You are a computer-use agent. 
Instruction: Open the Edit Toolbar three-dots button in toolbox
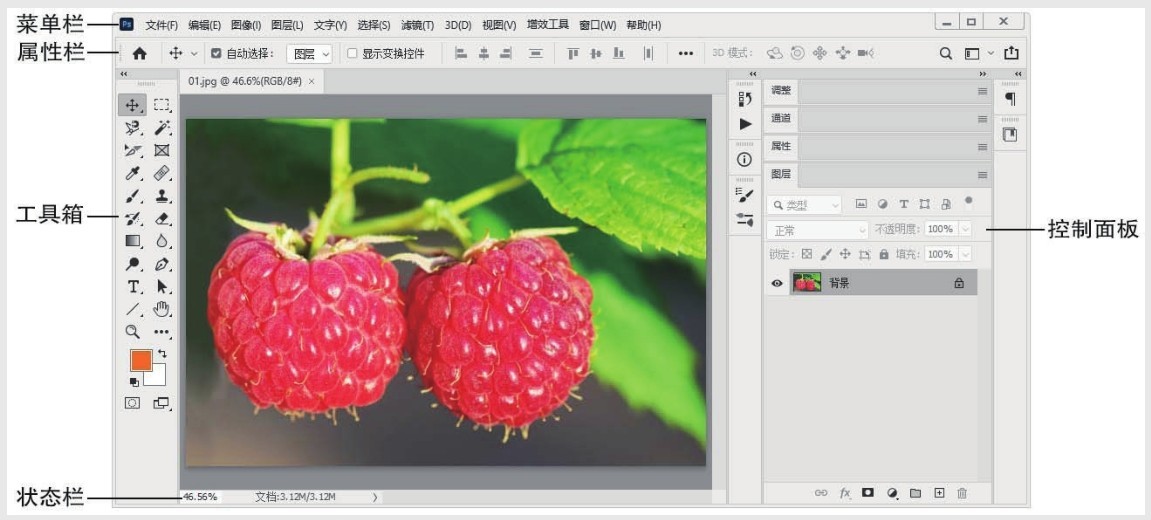click(x=161, y=333)
